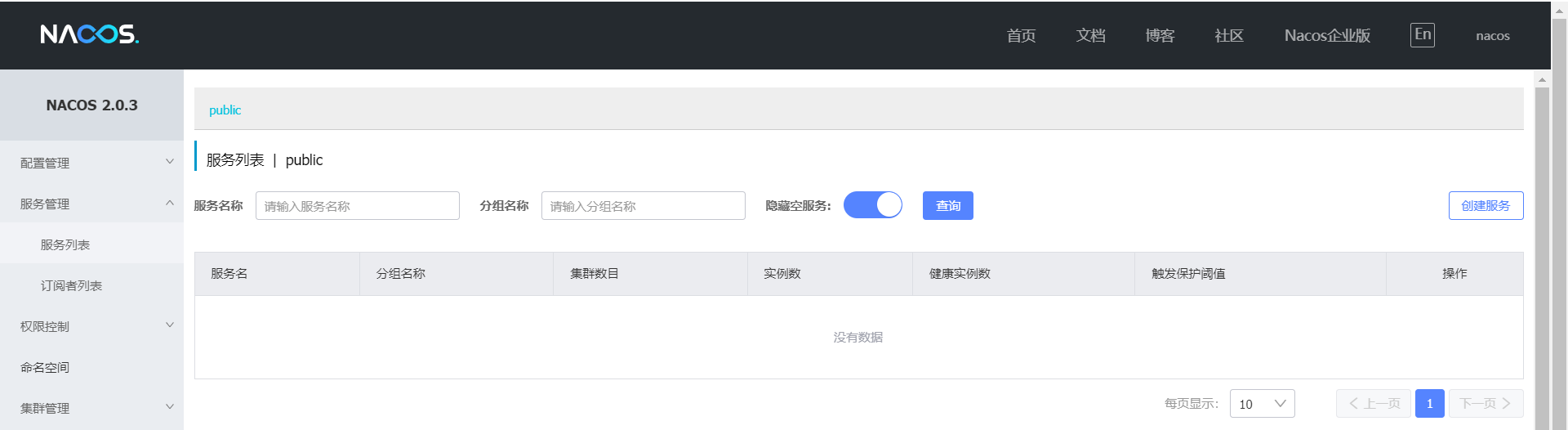Open 订阅者列表 in the sidebar
This screenshot has height=430, width=1568.
pyautogui.click(x=71, y=285)
